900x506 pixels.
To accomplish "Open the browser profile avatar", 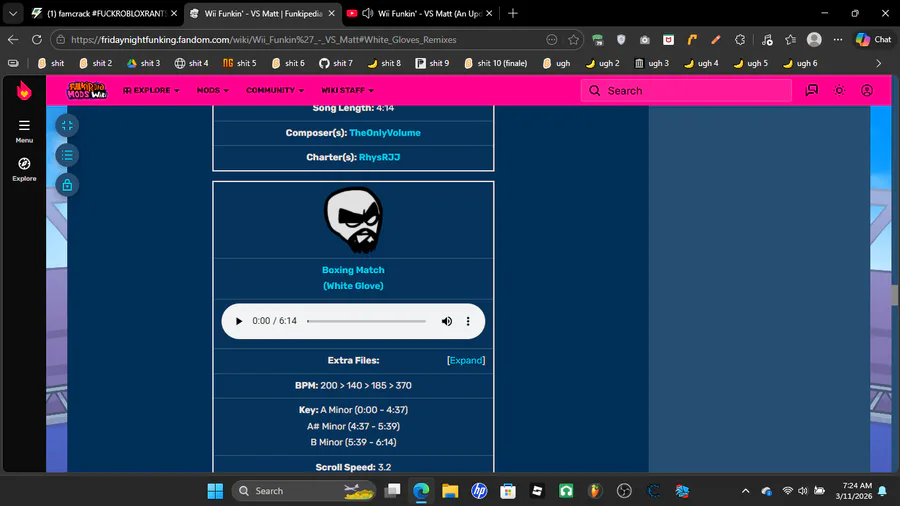I will (x=814, y=40).
